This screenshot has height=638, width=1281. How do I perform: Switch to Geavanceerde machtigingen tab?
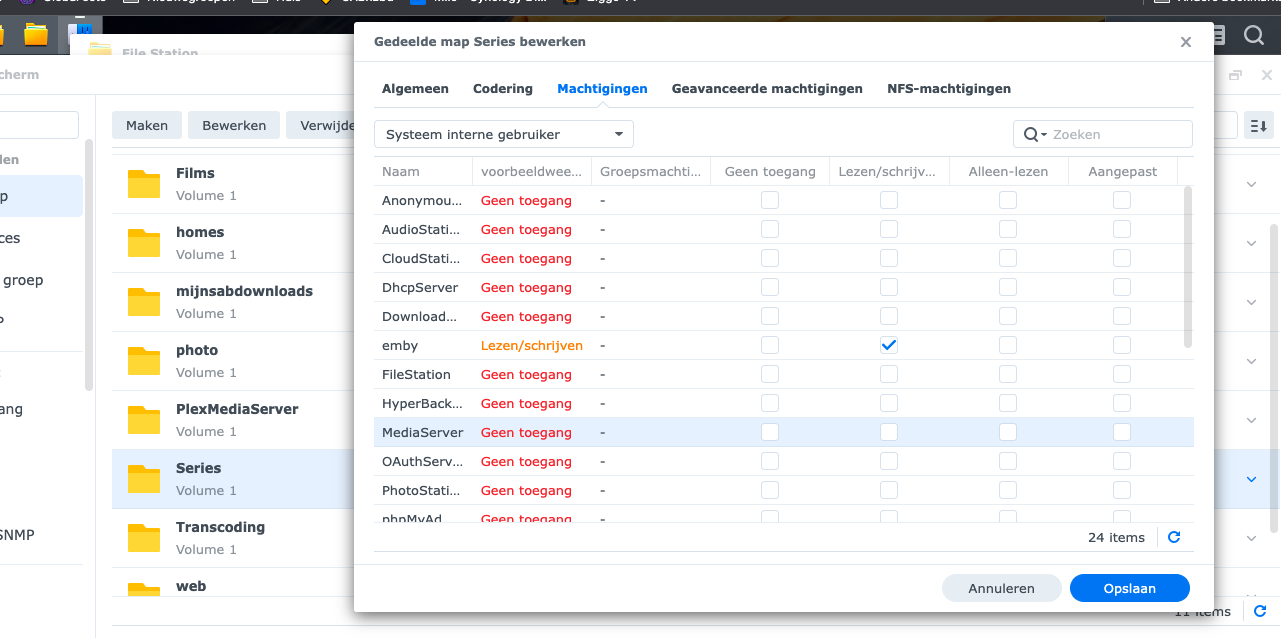pos(767,89)
